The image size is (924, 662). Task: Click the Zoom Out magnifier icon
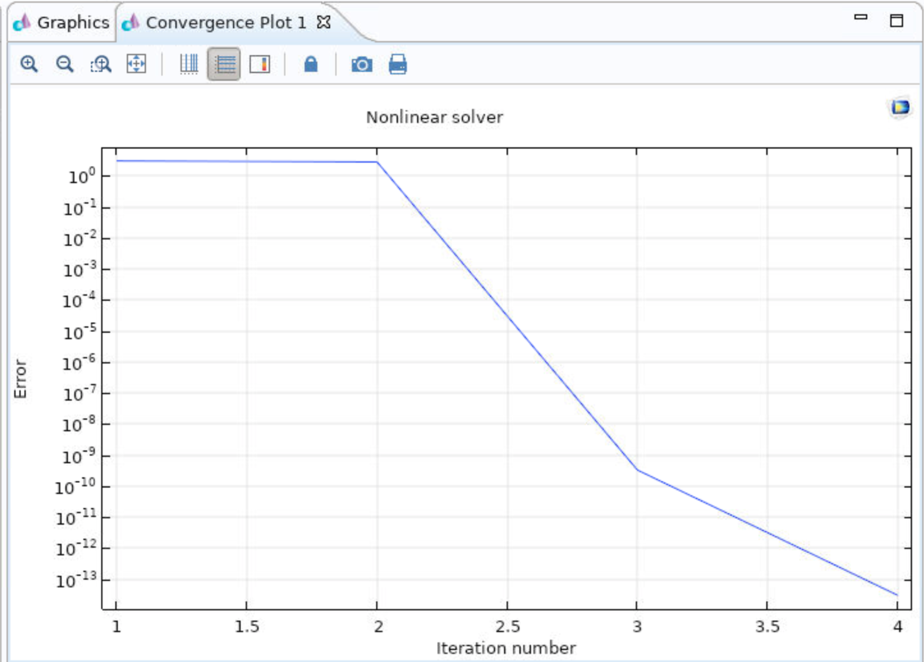(65, 65)
